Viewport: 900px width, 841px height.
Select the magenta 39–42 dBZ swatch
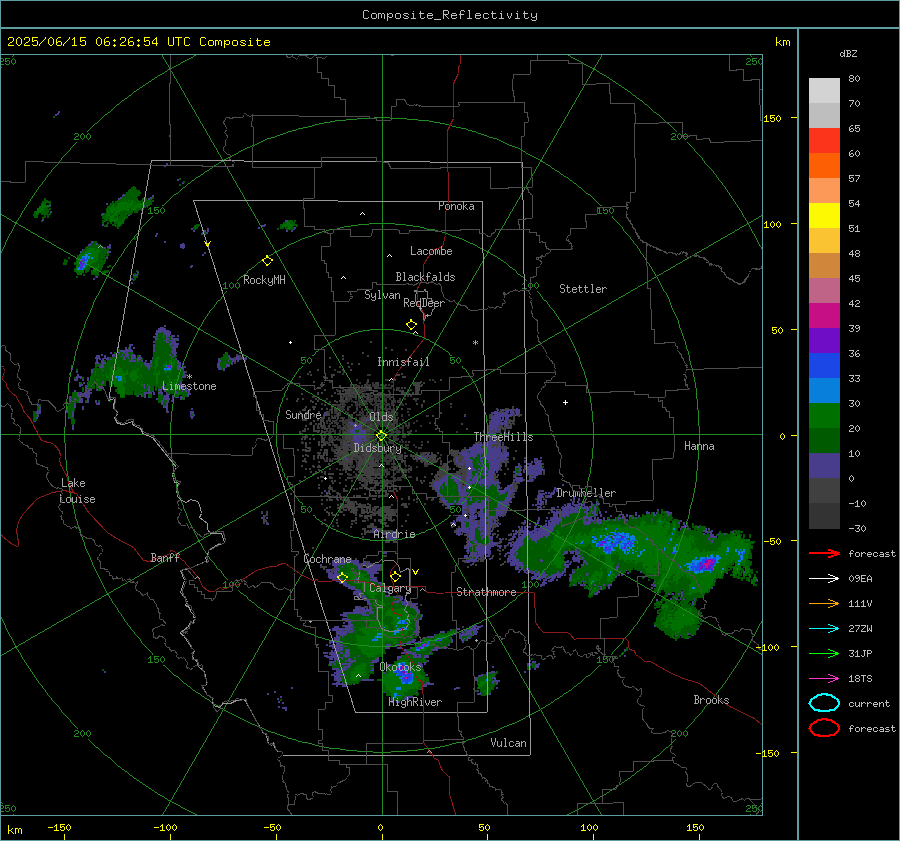824,316
